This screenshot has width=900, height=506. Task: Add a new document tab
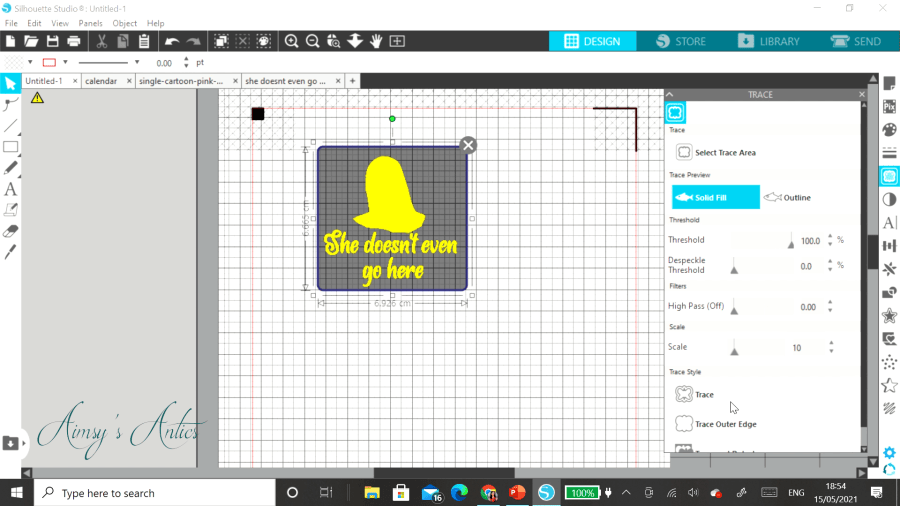[x=352, y=81]
